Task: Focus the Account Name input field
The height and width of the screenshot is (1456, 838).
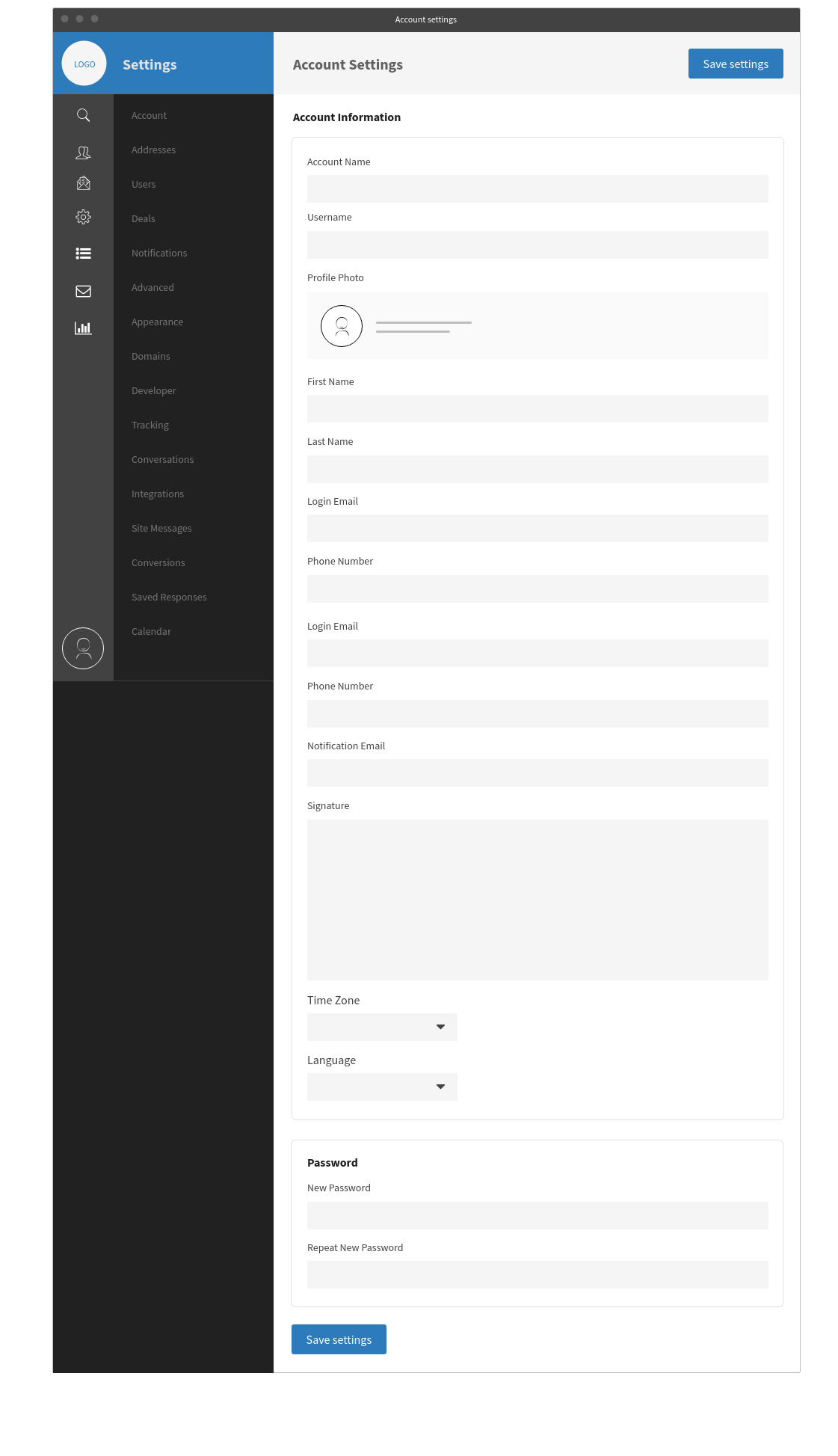Action: coord(537,188)
